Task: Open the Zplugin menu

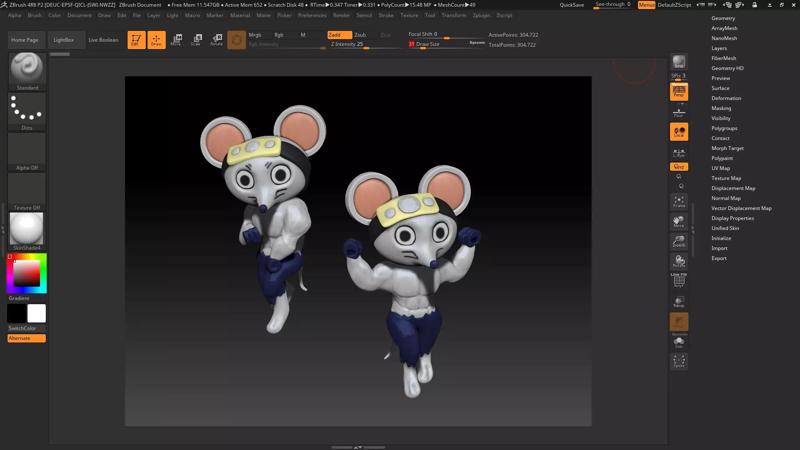Action: click(481, 15)
